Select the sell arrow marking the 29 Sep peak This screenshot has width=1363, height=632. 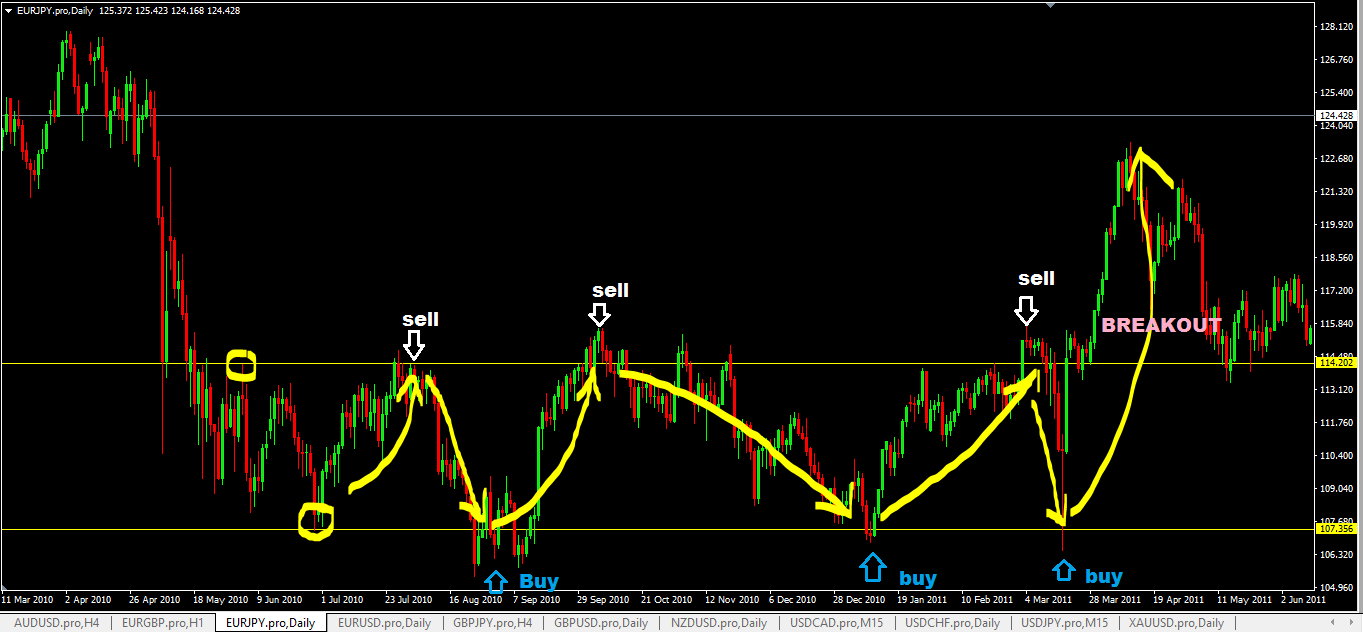click(x=599, y=315)
